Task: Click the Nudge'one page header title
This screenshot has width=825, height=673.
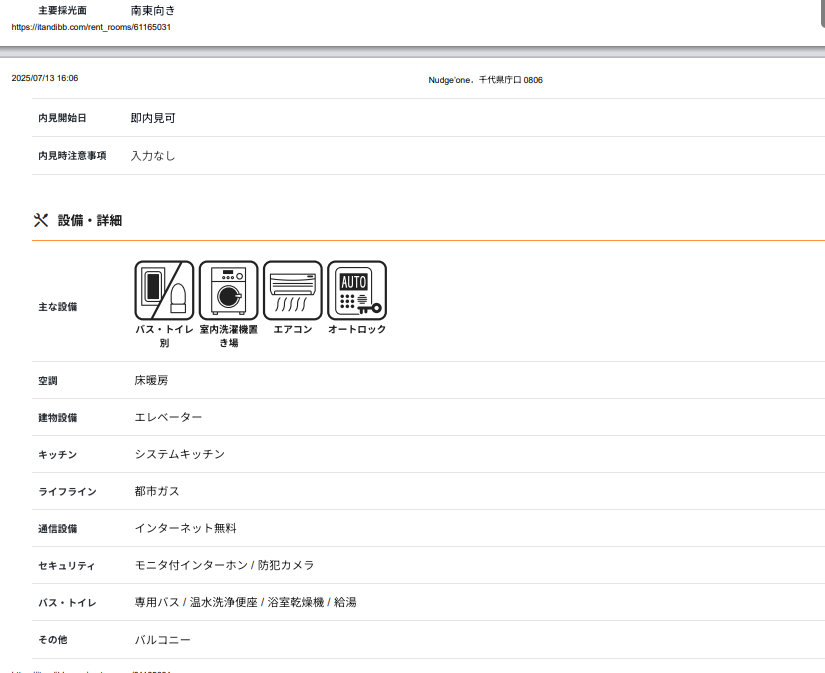Action: (485, 80)
